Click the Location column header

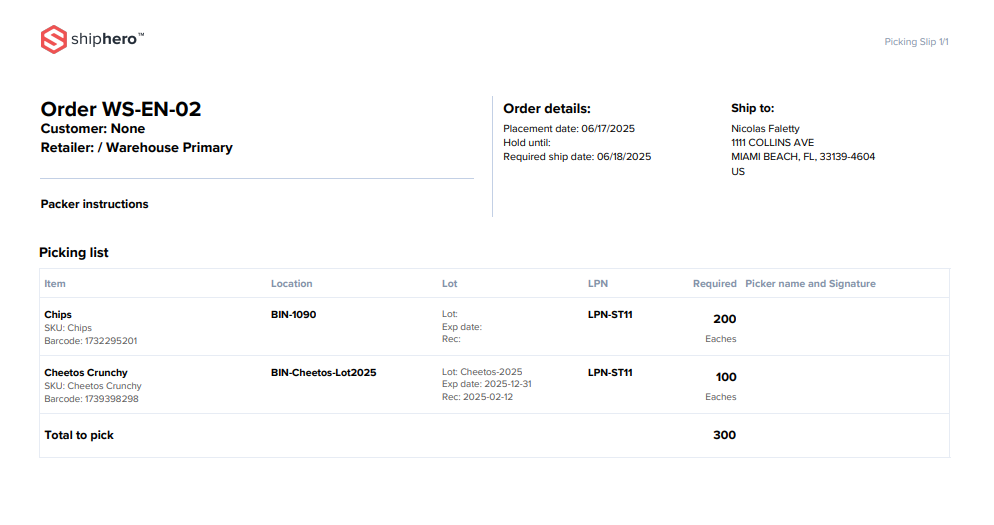click(x=292, y=284)
